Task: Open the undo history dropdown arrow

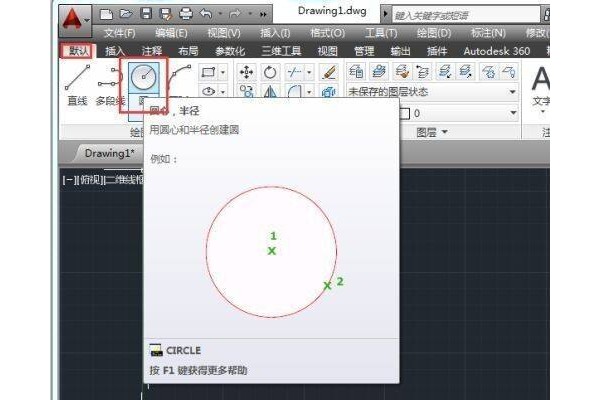Action: [220, 15]
